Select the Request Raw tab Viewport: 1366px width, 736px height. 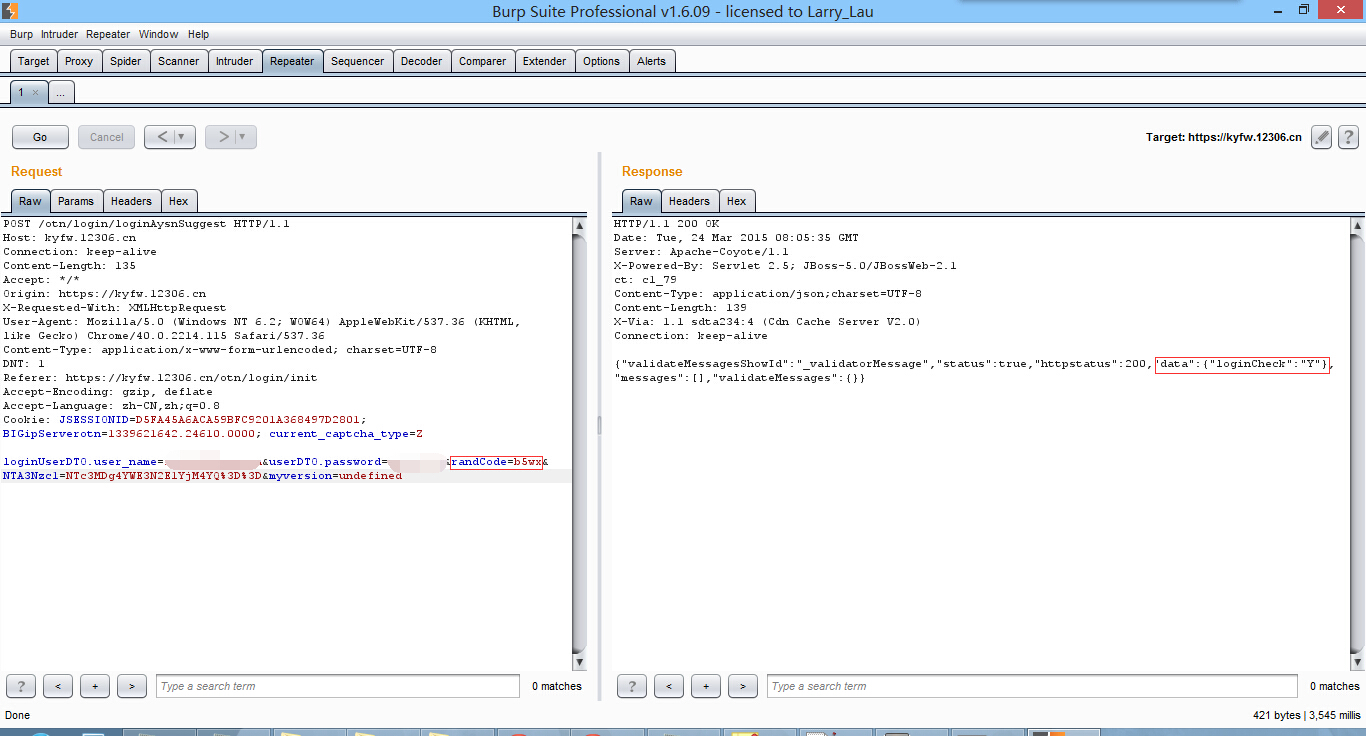pos(30,201)
